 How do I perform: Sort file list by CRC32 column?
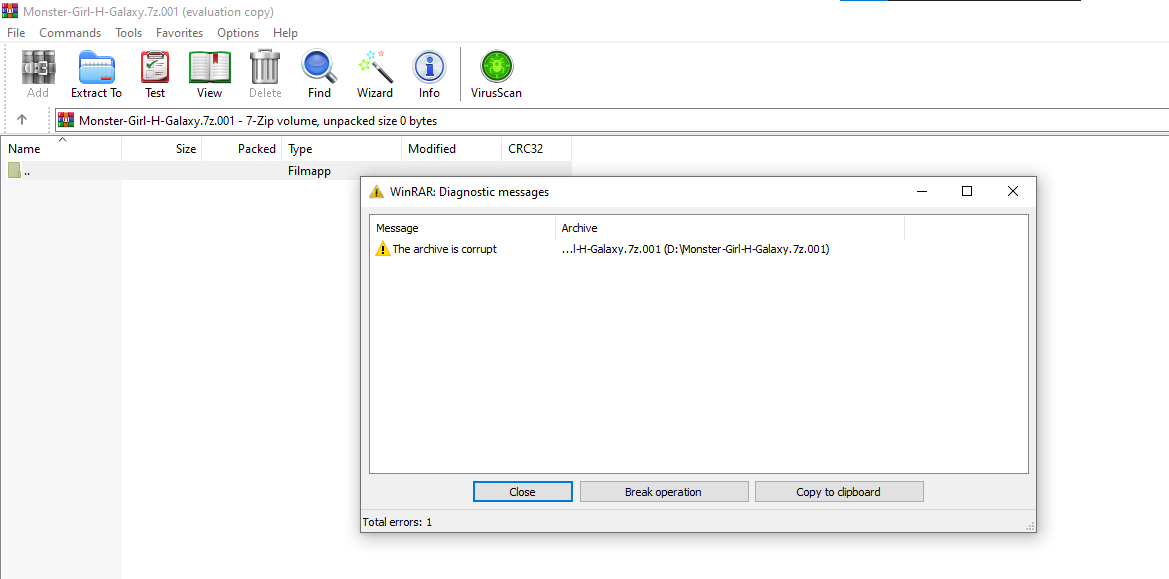coord(537,149)
